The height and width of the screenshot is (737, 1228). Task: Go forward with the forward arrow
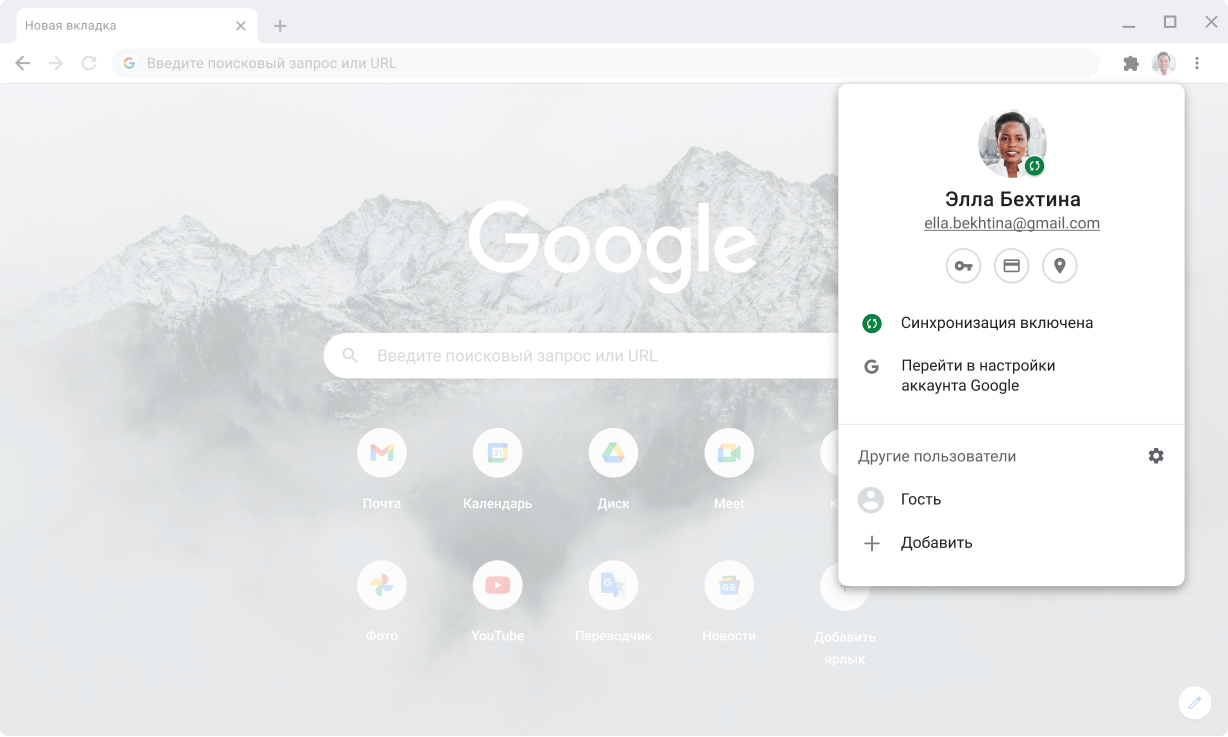(x=56, y=63)
